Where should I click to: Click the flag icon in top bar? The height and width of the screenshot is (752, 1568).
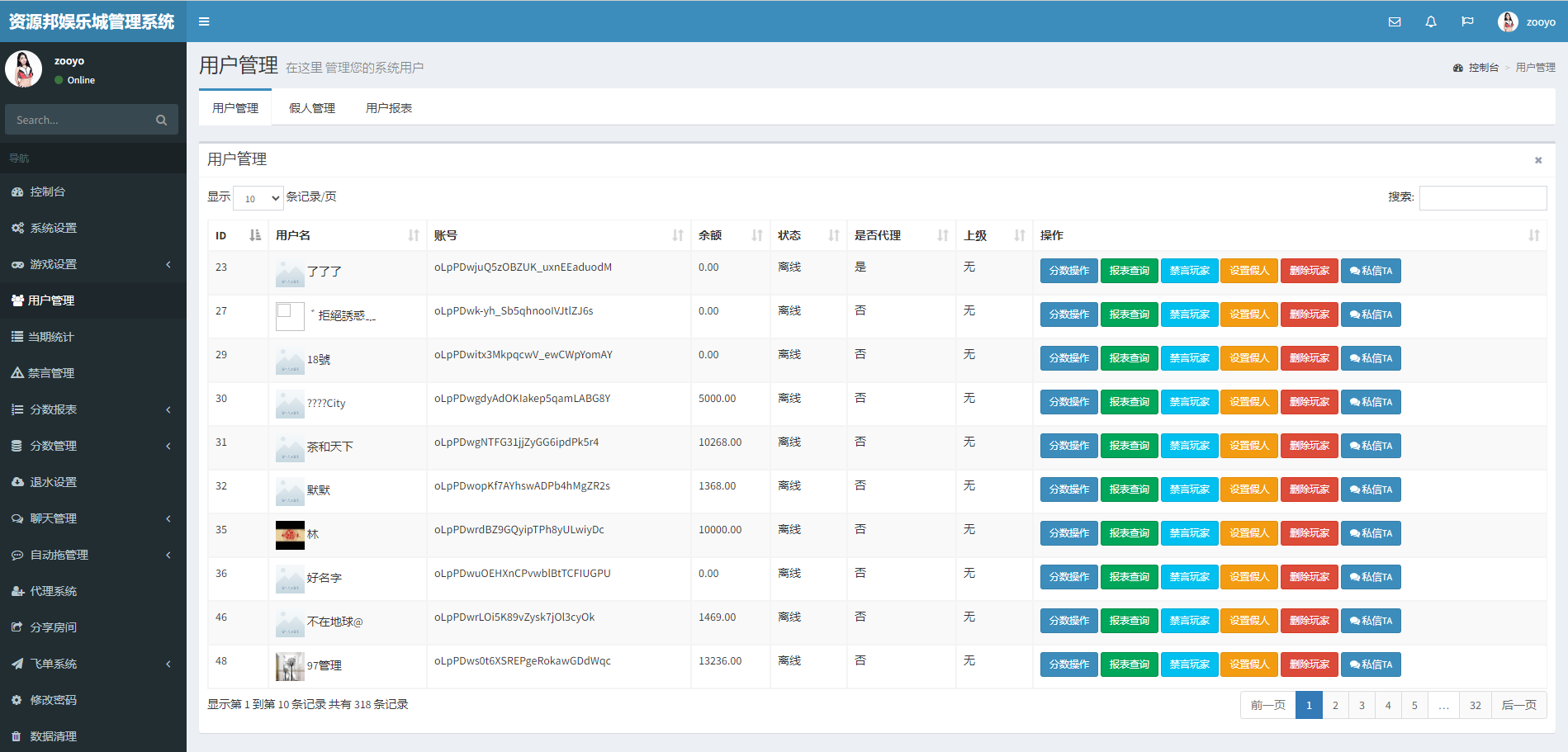[1467, 22]
